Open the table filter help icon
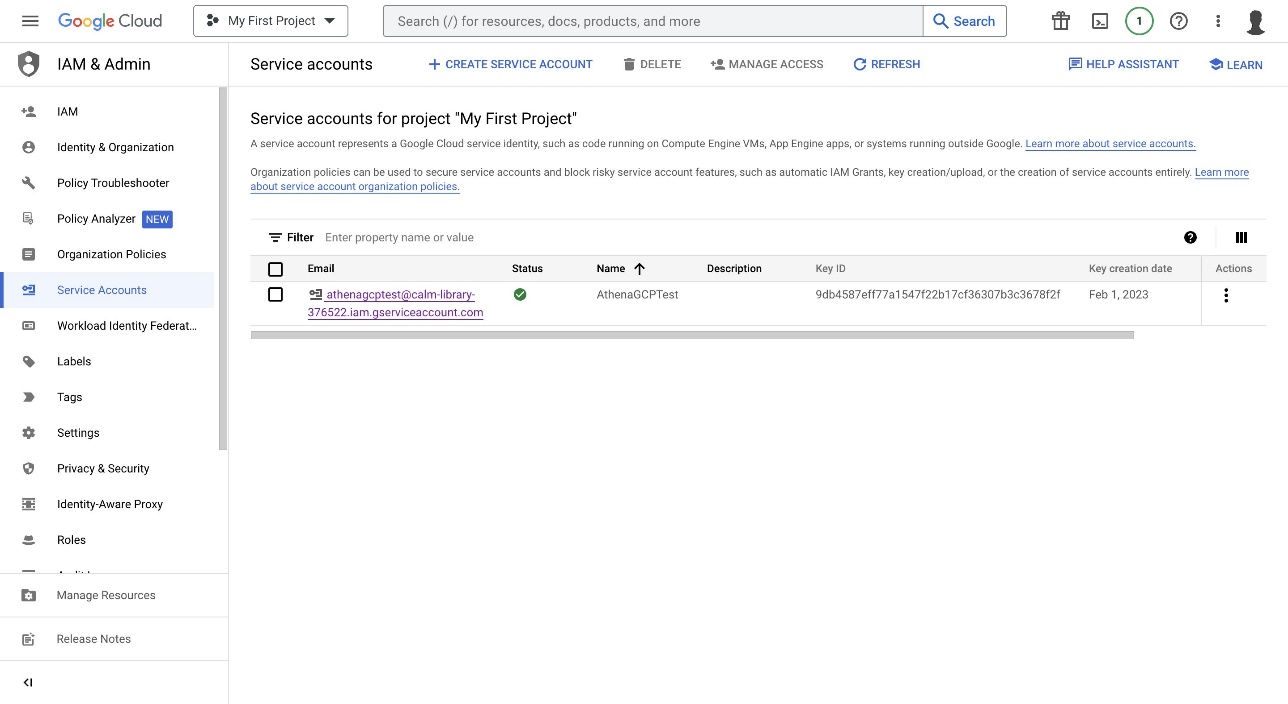This screenshot has height=704, width=1288. tap(1190, 237)
